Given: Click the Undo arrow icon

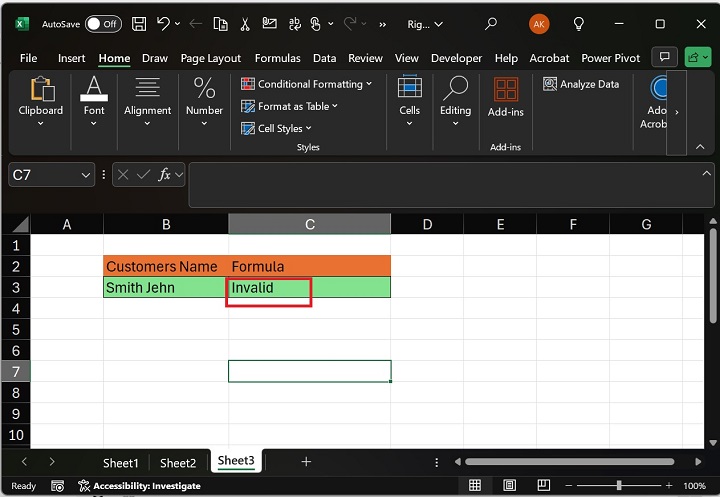Looking at the screenshot, I should coord(164,23).
